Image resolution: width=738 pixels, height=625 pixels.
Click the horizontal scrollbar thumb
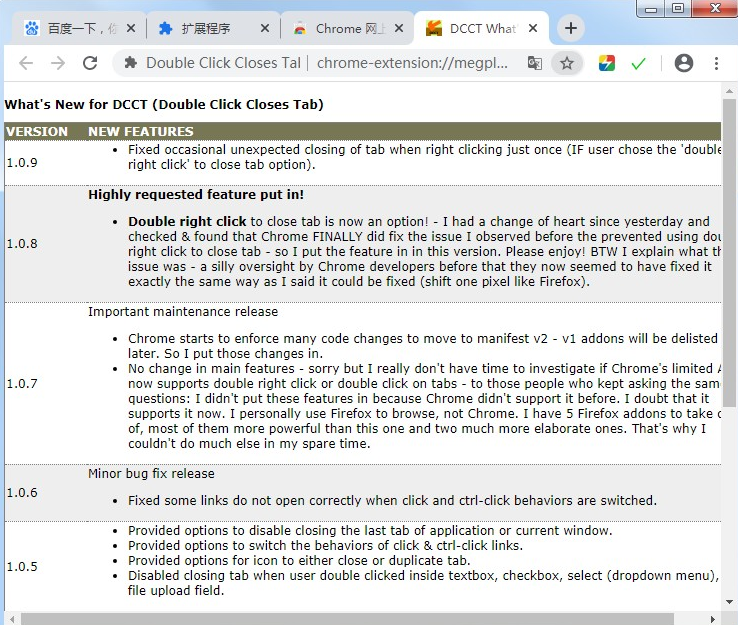347,619
